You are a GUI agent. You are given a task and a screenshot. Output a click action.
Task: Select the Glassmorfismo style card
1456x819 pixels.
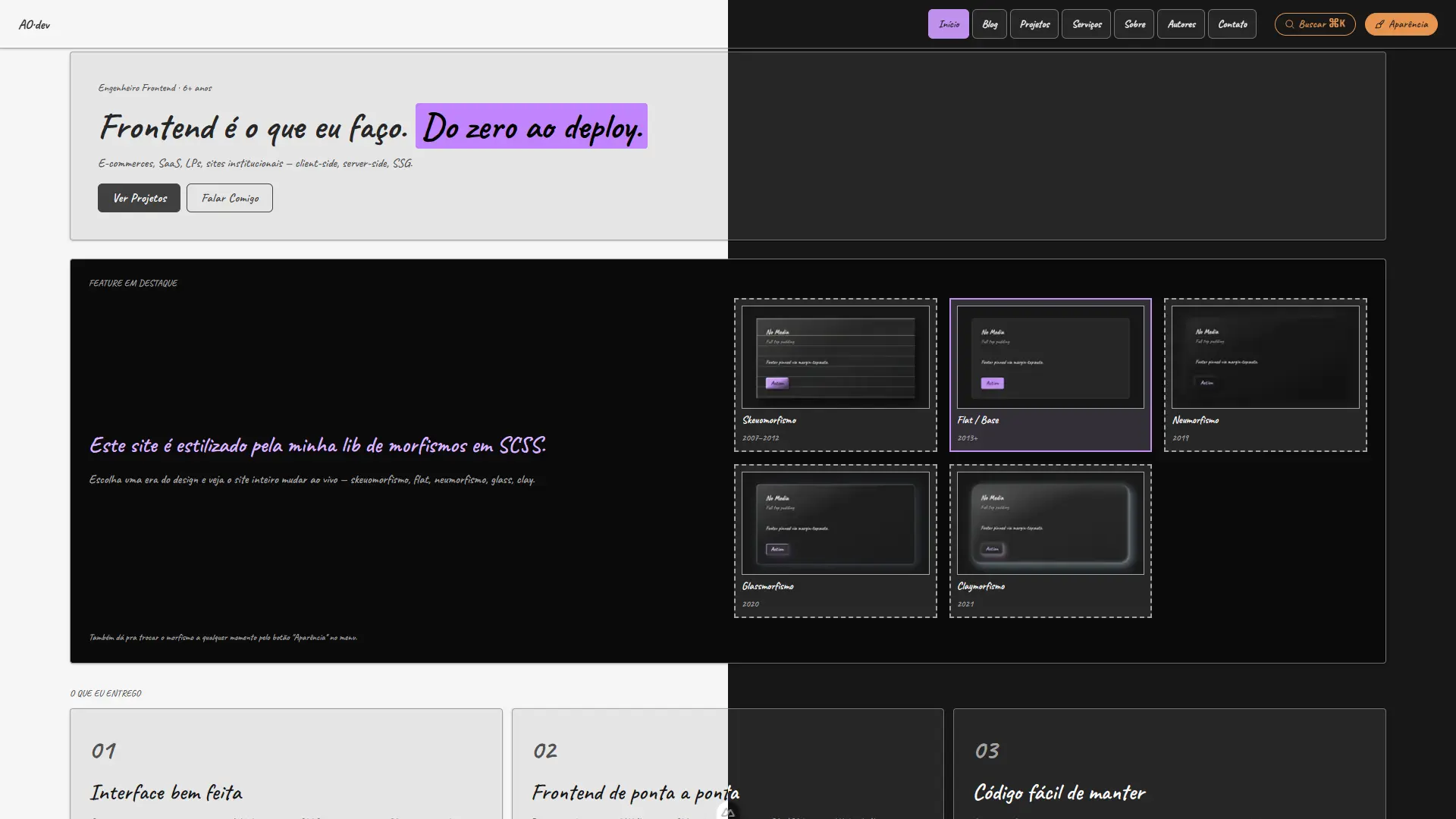(836, 541)
